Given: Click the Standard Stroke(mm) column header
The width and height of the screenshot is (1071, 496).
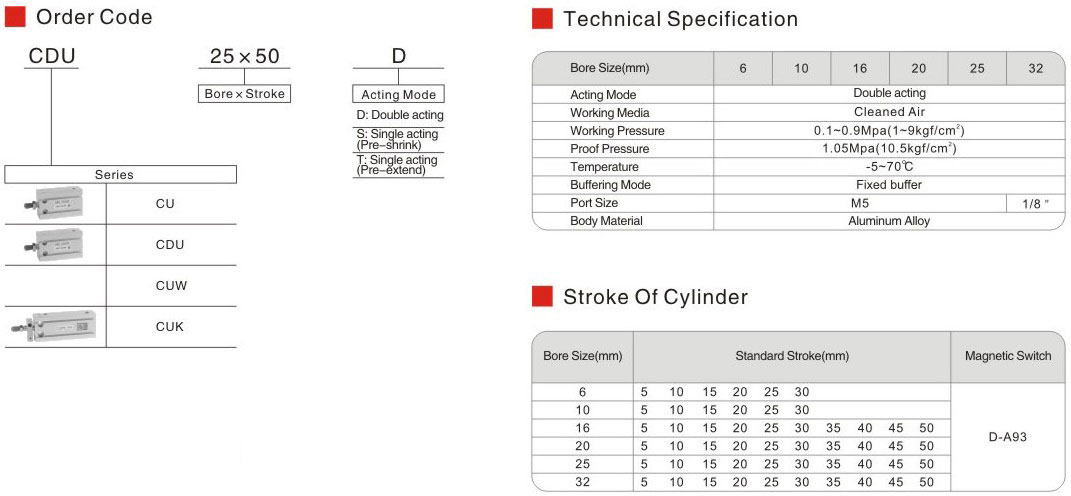Looking at the screenshot, I should (x=791, y=356).
